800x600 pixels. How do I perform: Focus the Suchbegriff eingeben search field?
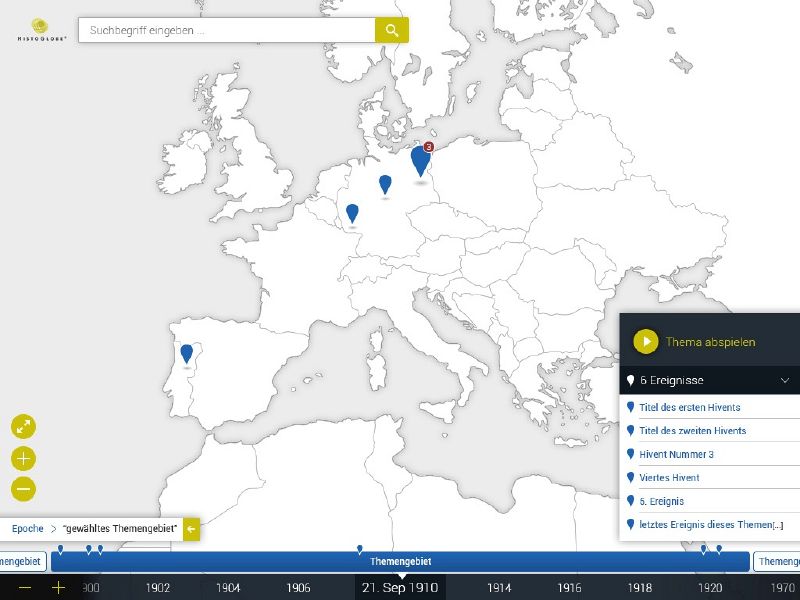point(227,30)
